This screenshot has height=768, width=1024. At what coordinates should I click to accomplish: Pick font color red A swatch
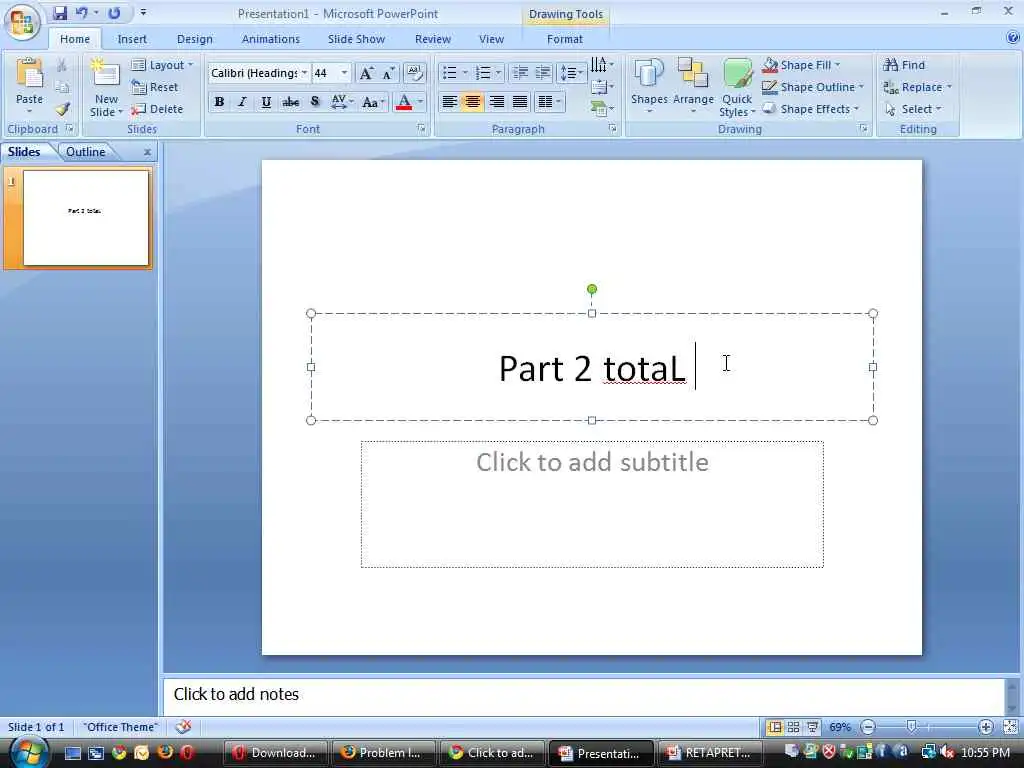[x=404, y=102]
